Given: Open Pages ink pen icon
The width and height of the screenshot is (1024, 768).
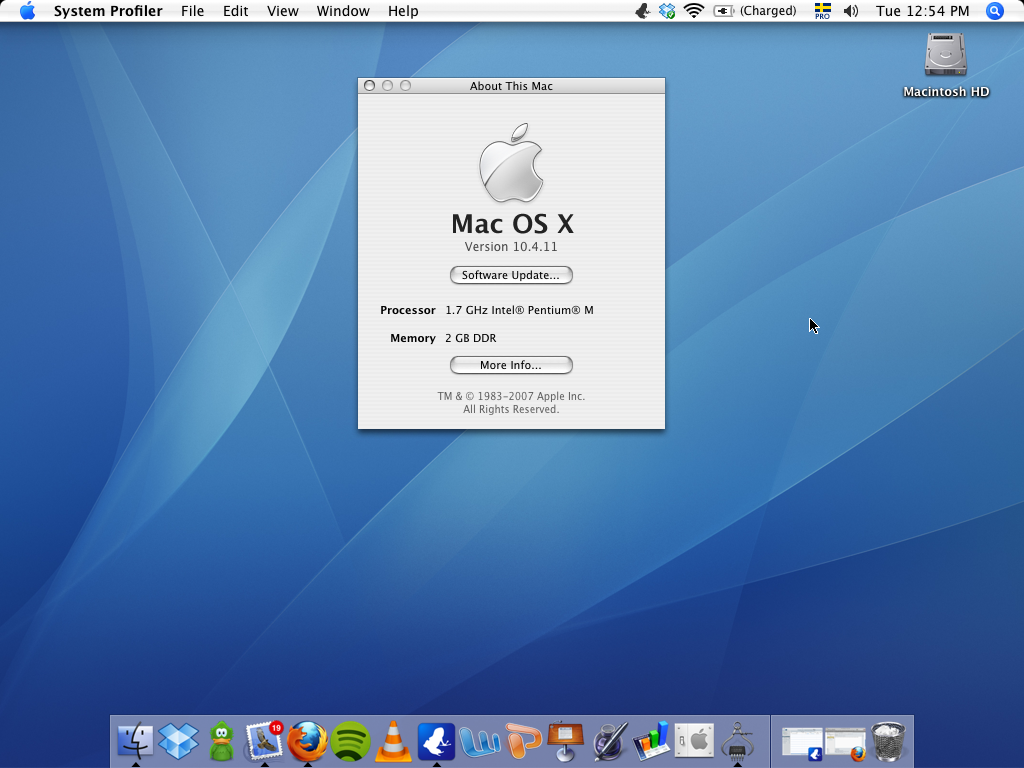Looking at the screenshot, I should 609,741.
